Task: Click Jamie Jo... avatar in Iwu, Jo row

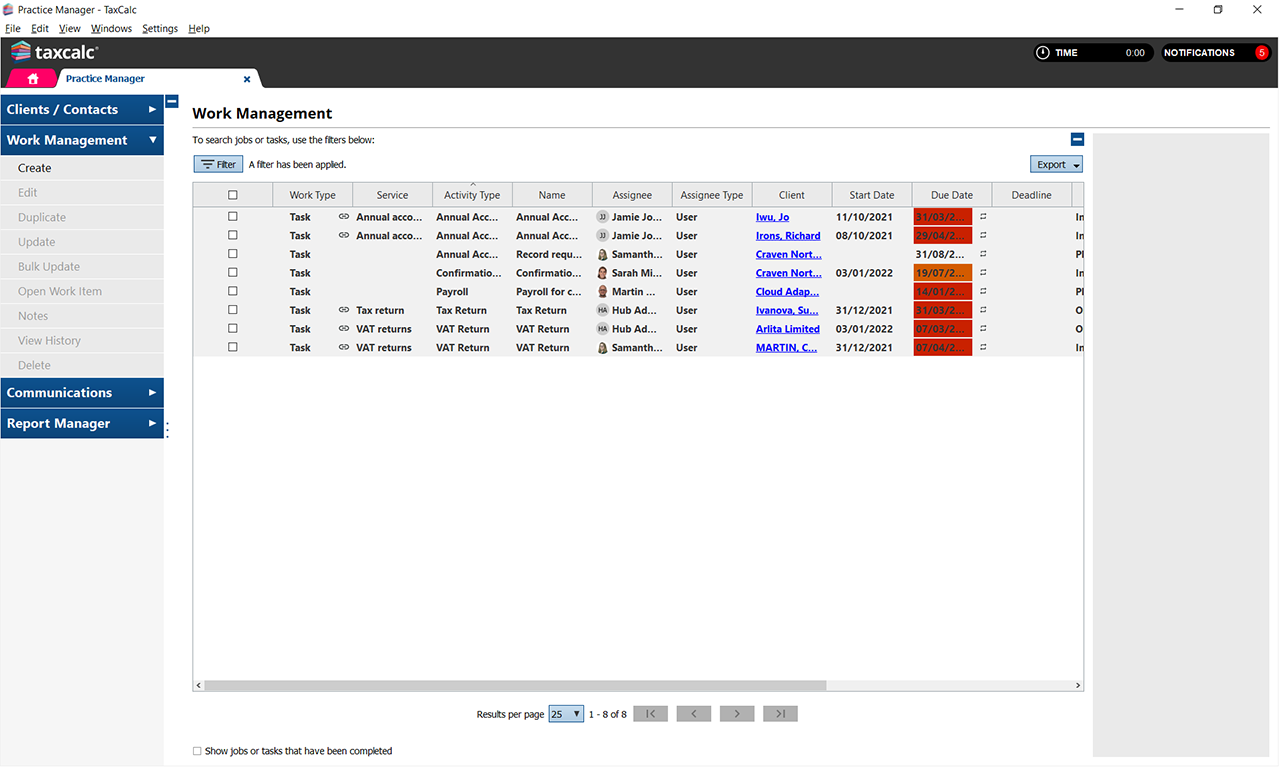Action: 602,217
